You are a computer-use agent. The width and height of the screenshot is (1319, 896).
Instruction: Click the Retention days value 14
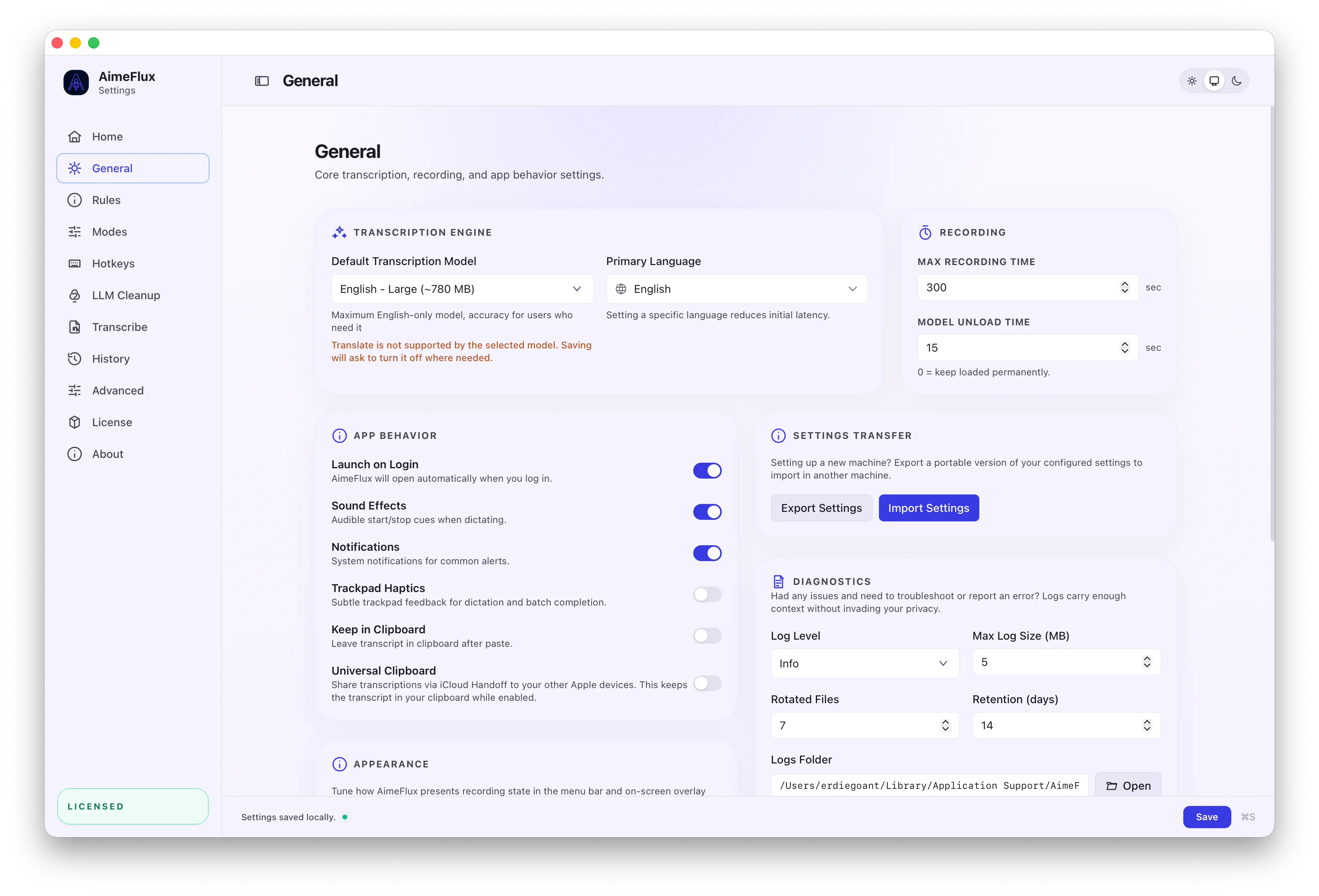tap(987, 726)
